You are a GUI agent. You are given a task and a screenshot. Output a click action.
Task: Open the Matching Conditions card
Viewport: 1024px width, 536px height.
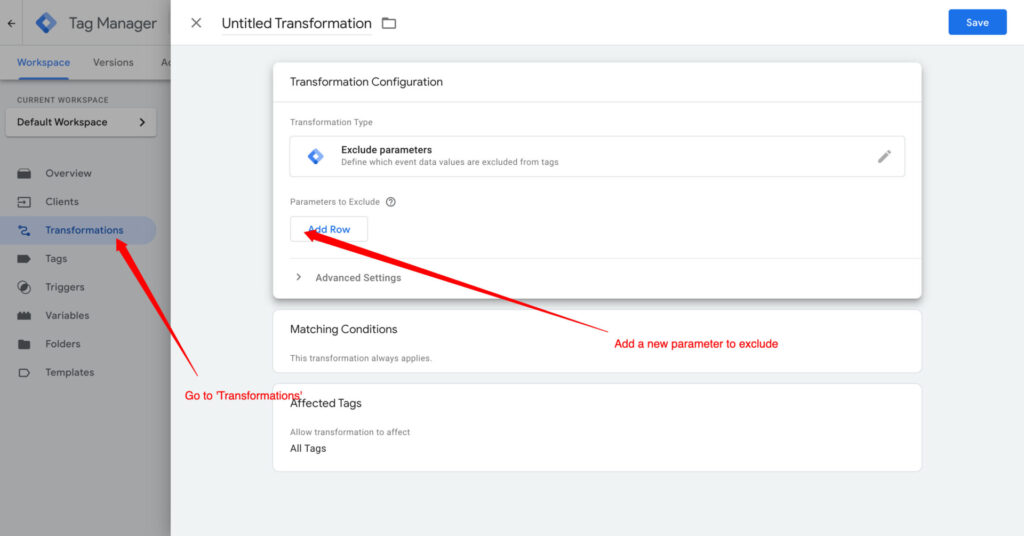click(597, 341)
